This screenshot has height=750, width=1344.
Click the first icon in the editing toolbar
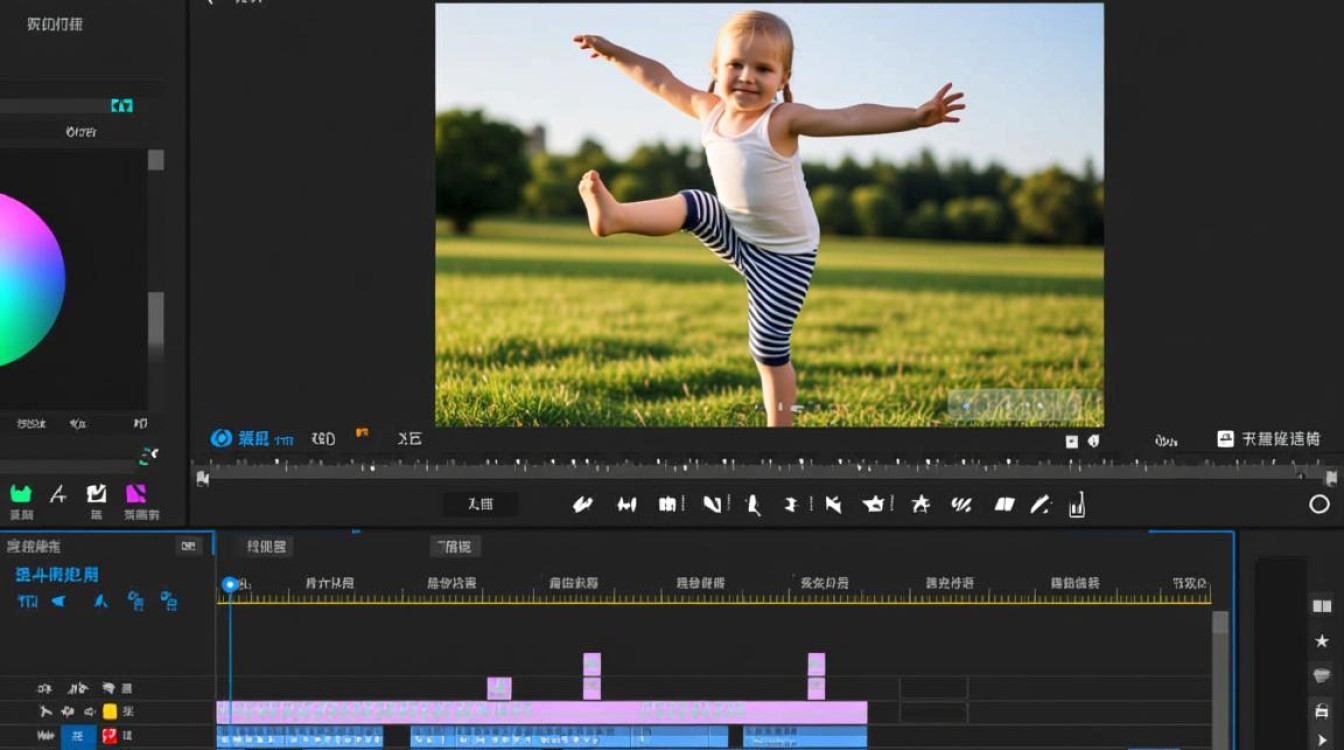[x=583, y=505]
